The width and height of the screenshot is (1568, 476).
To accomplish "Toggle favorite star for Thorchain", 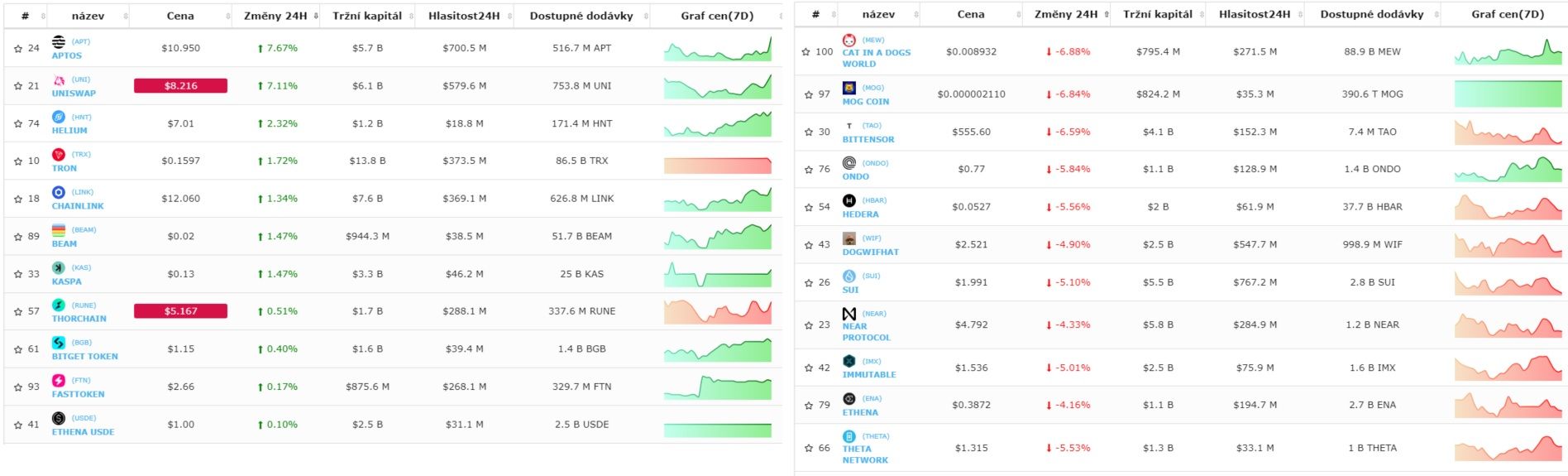I will [18, 312].
